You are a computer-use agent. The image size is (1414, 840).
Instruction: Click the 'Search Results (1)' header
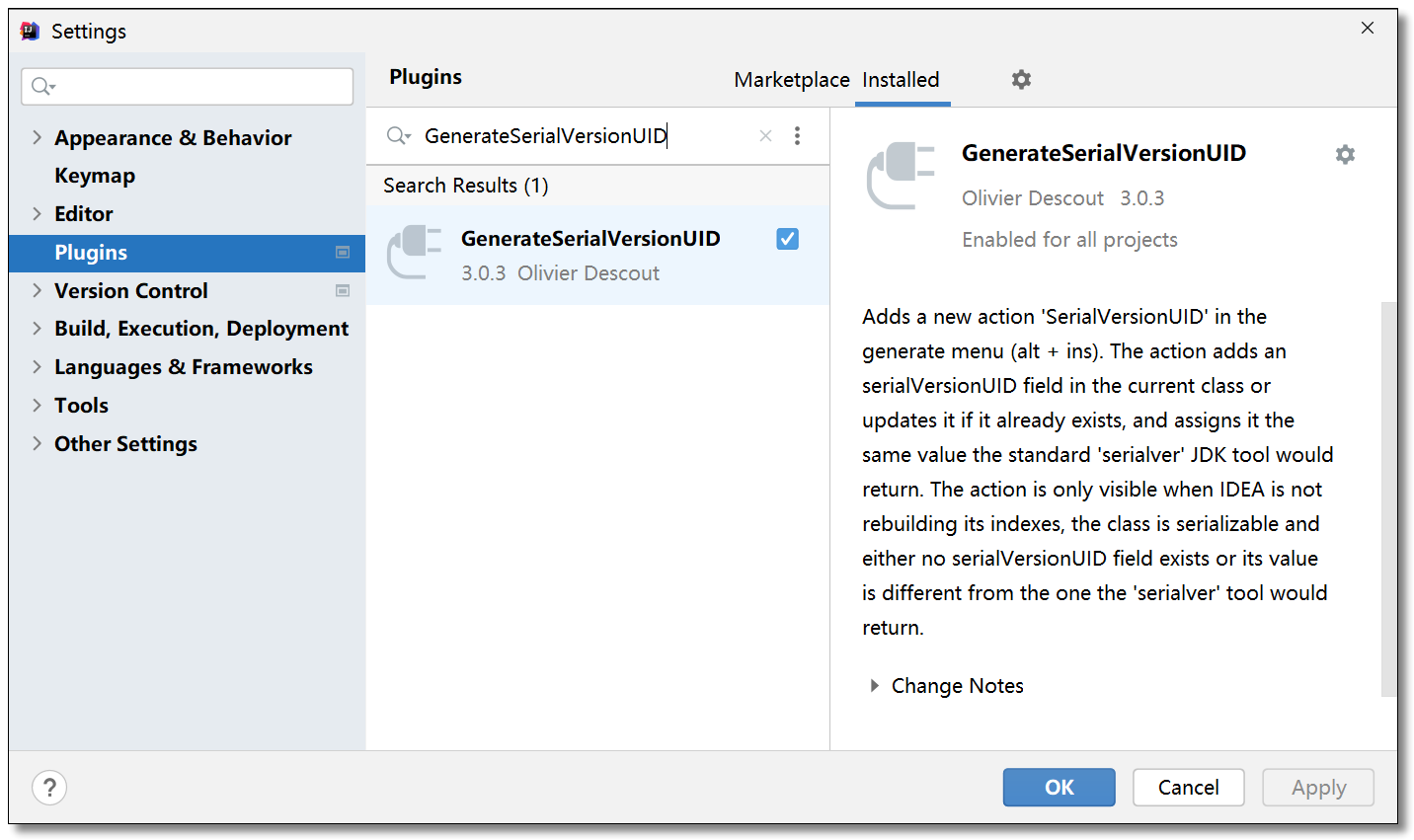[466, 186]
